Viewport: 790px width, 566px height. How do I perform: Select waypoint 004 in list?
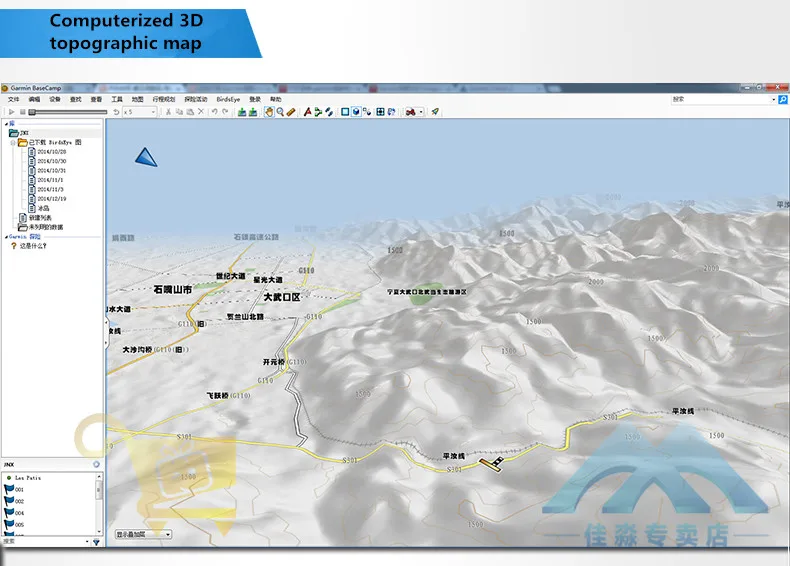(x=14, y=513)
